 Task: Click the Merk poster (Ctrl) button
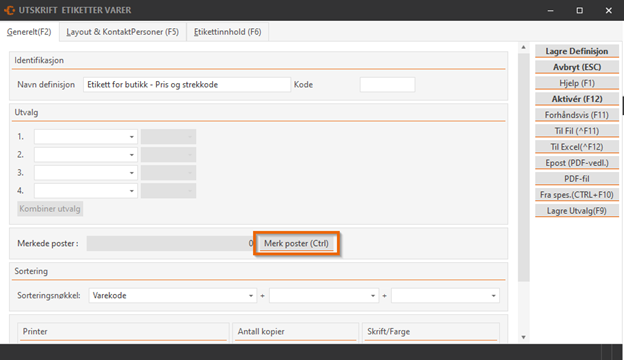[296, 243]
